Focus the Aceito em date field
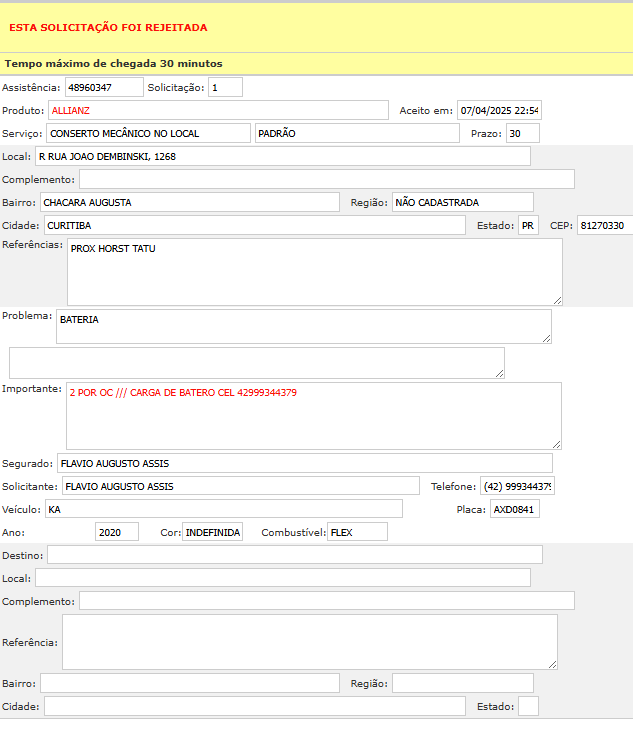 498,110
